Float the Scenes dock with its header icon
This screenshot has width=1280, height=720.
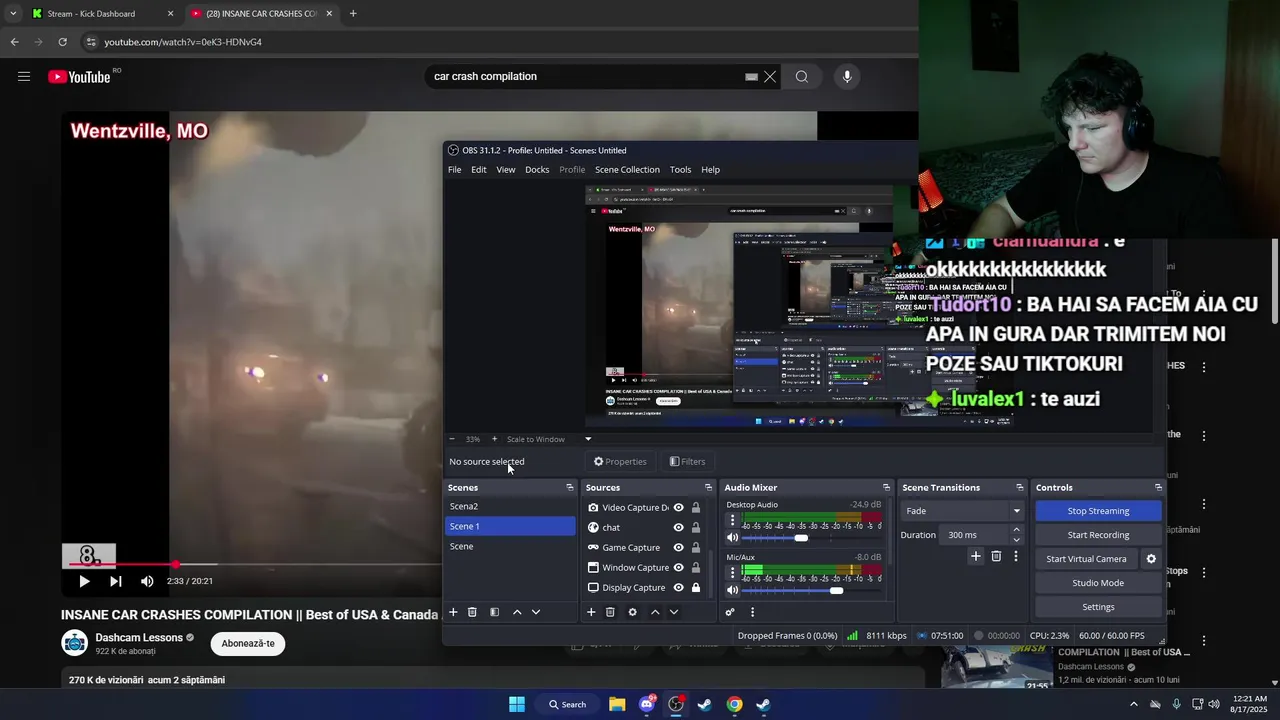click(x=570, y=488)
